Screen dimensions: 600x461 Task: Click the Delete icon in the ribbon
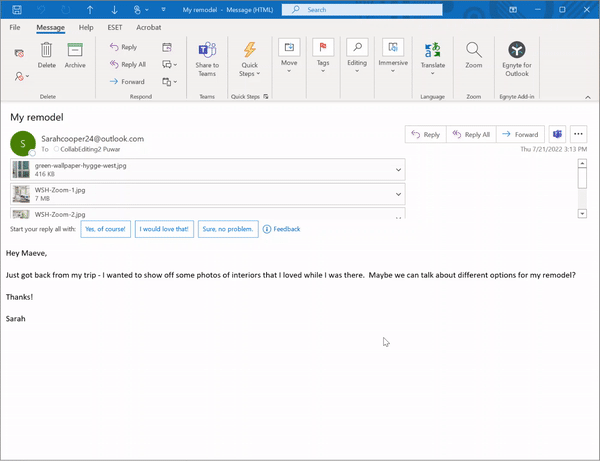(47, 54)
